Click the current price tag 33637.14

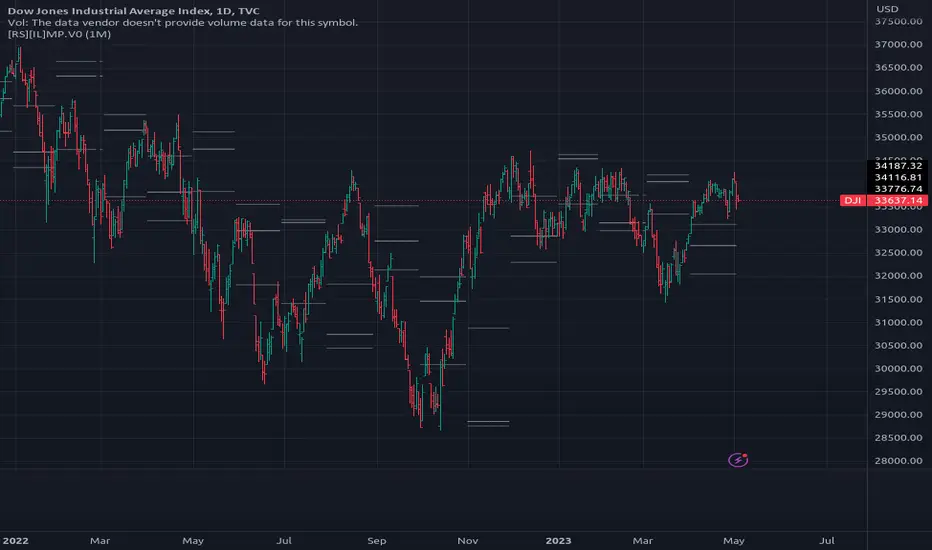(898, 200)
